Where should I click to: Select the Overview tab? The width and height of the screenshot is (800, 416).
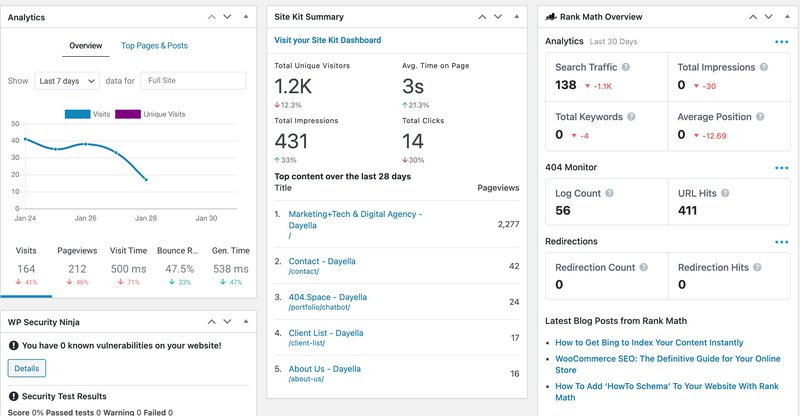(x=86, y=45)
